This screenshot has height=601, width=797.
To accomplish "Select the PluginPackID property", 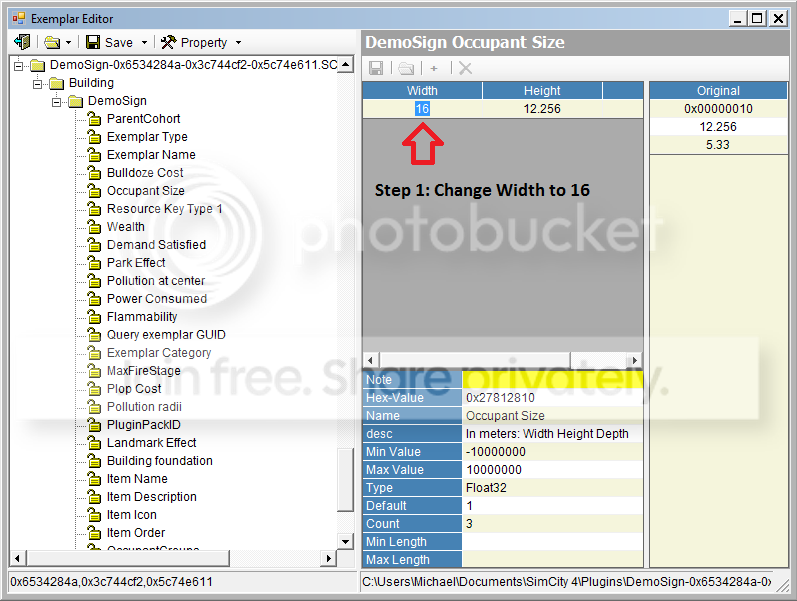I will (143, 425).
